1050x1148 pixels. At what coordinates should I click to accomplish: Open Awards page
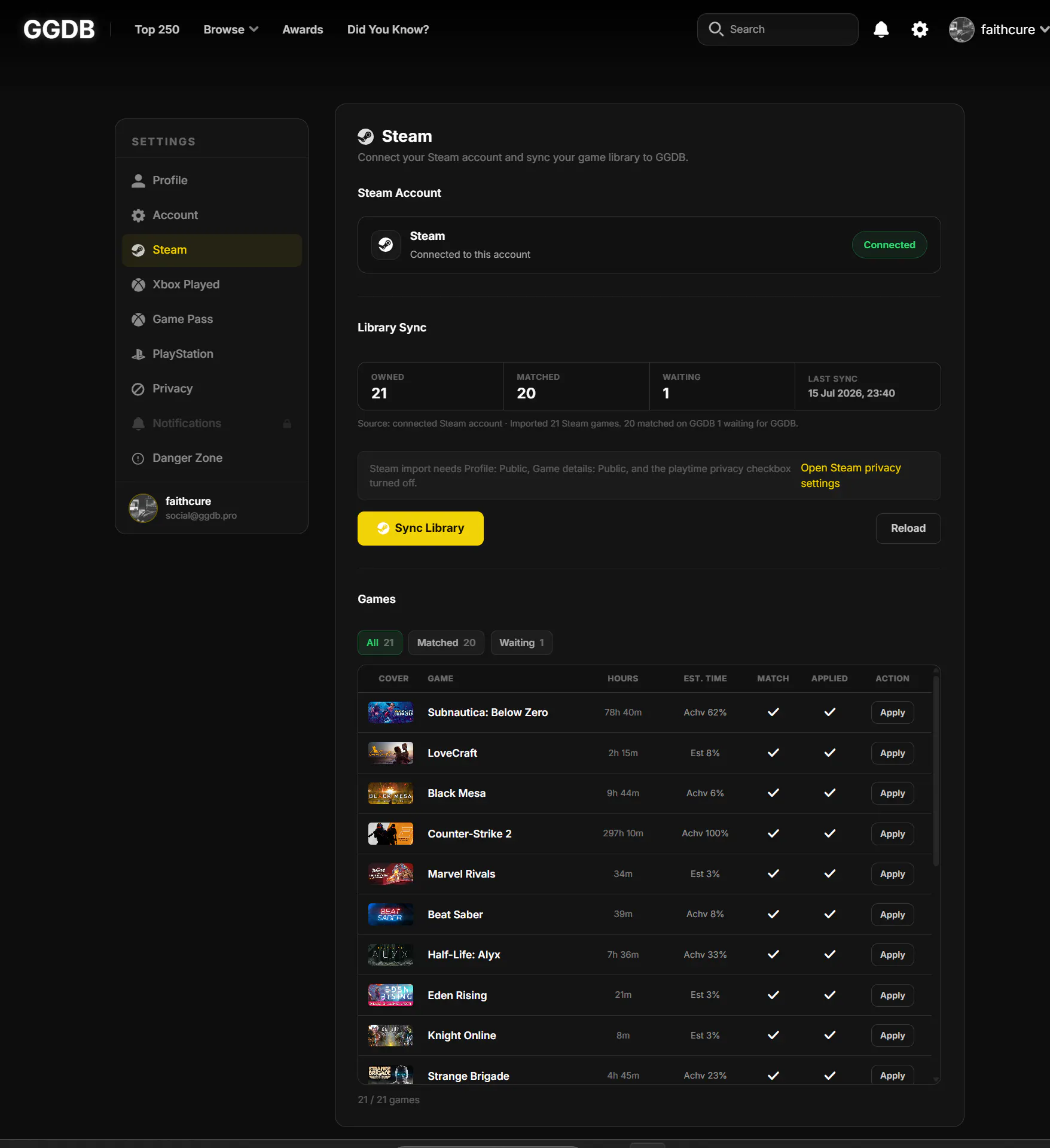pos(303,29)
